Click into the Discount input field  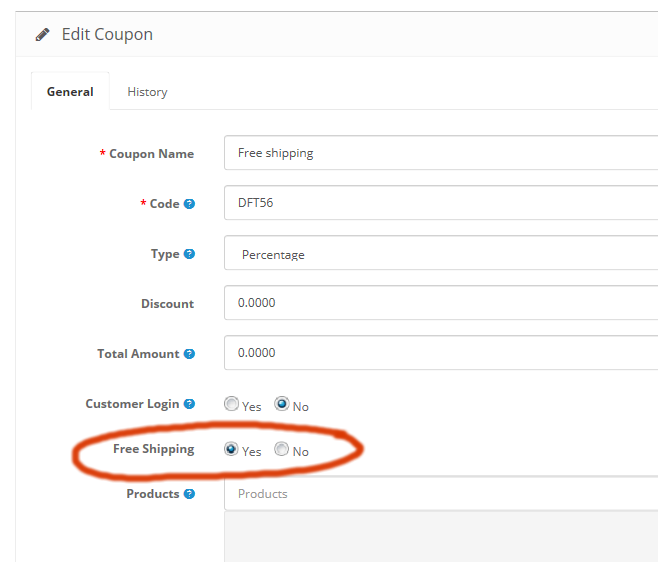(x=441, y=303)
